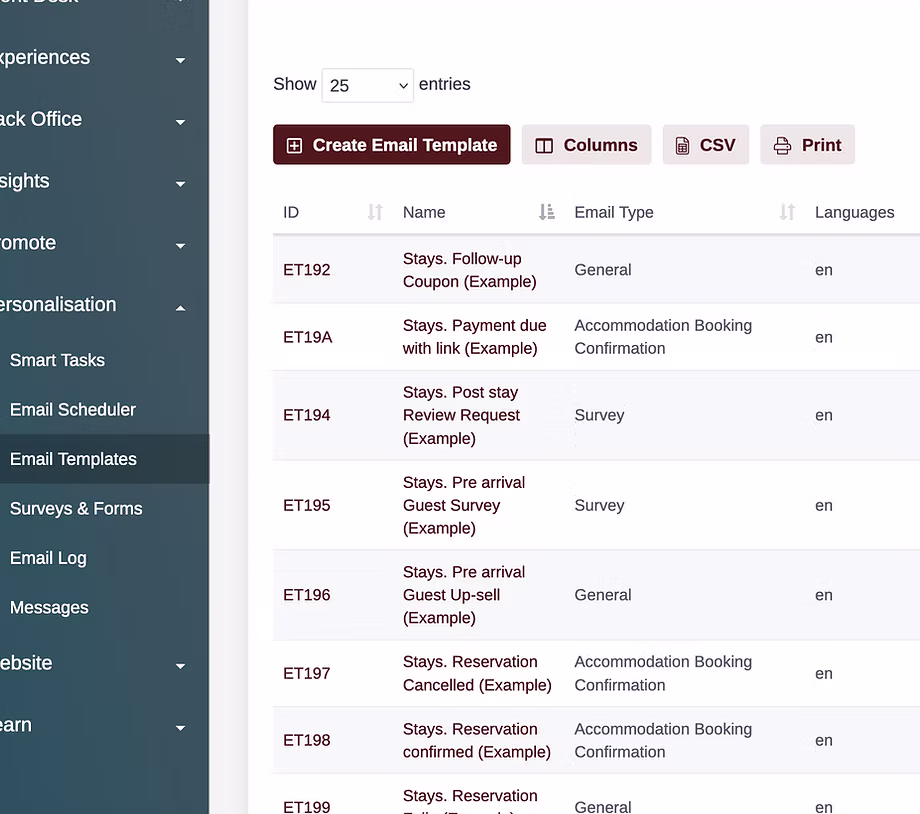Expand the Insights sidebar menu
This screenshot has height=814, width=920.
[180, 184]
